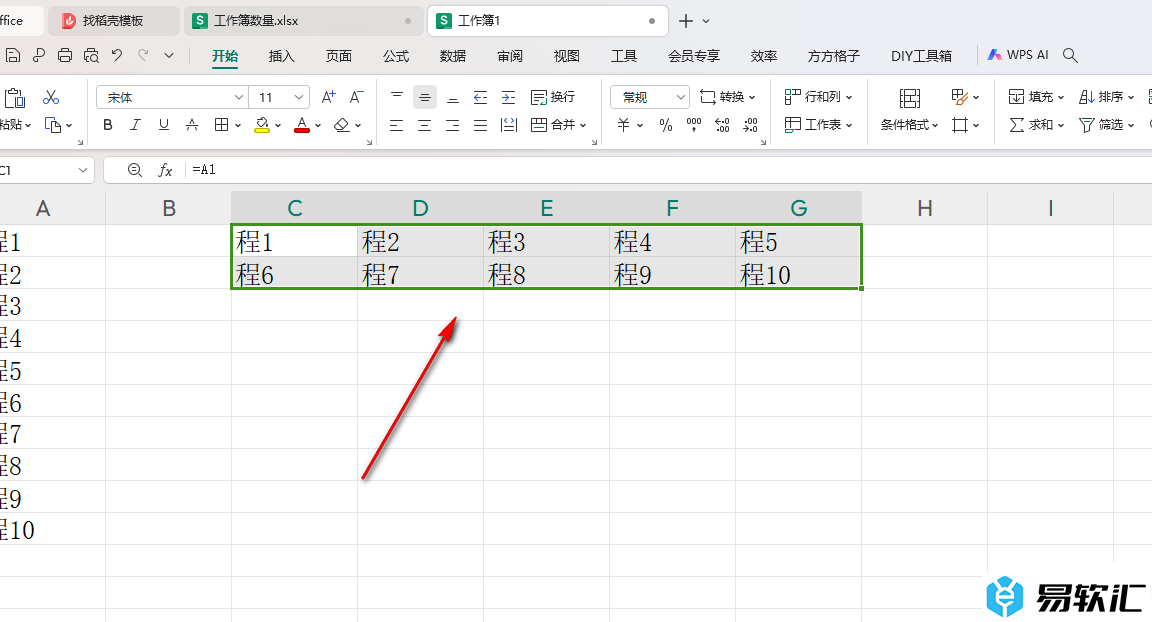
Task: Click the table style icon
Action: click(x=960, y=97)
